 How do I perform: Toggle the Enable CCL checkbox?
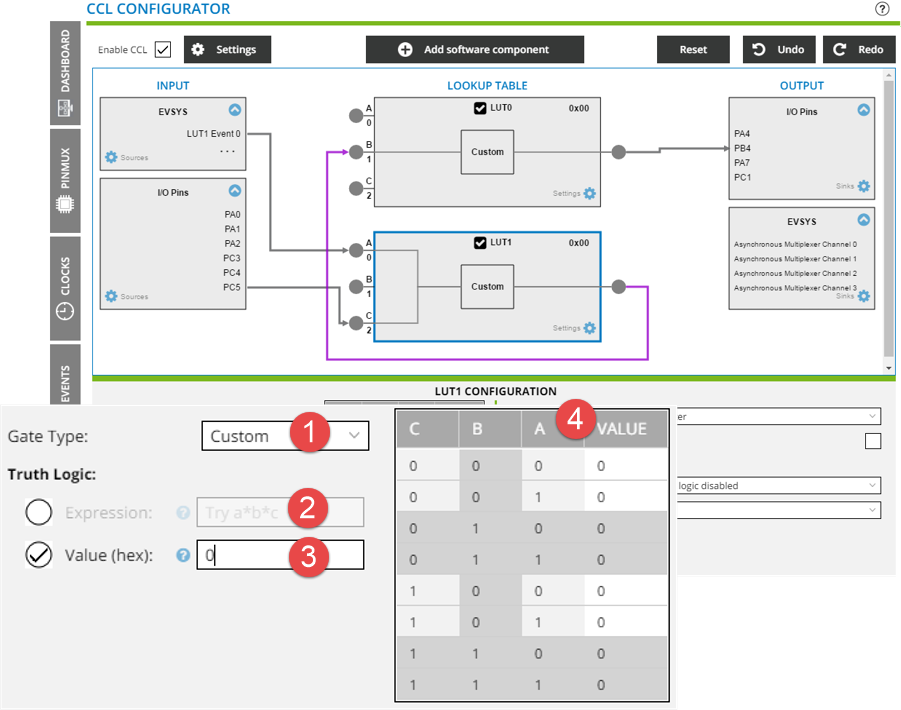pos(163,49)
